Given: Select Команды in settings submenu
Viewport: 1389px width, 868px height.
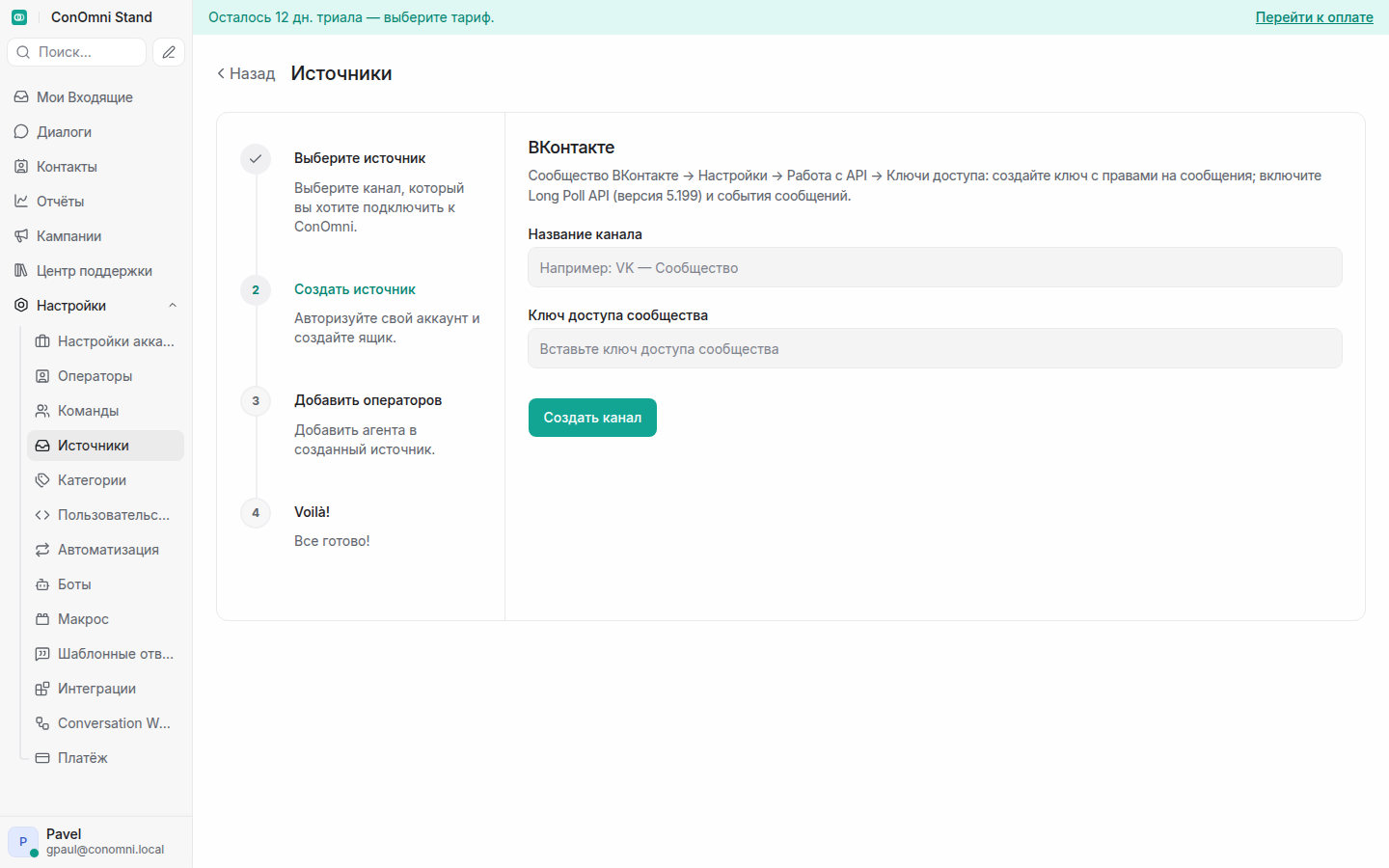Looking at the screenshot, I should pyautogui.click(x=106, y=411).
